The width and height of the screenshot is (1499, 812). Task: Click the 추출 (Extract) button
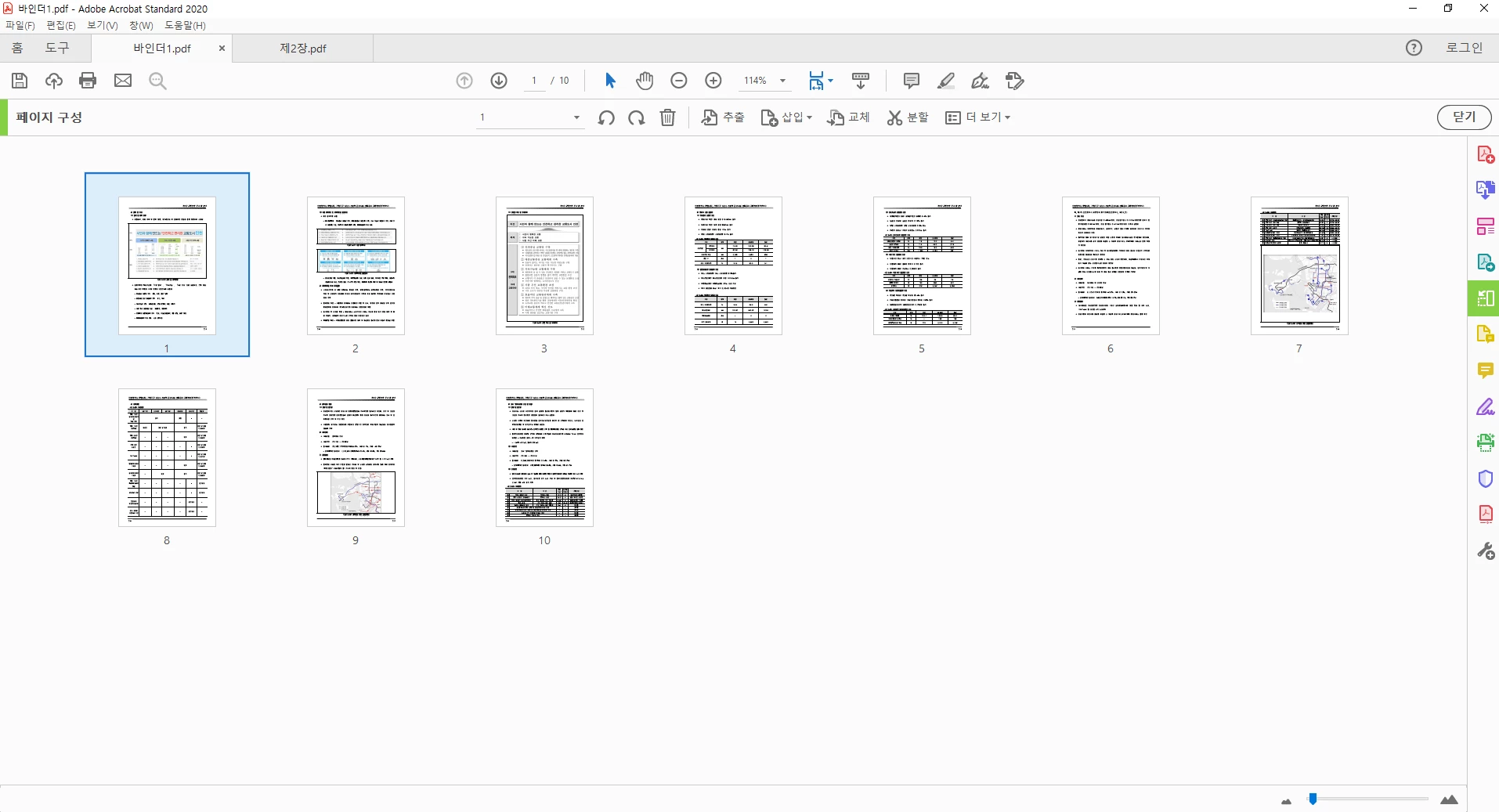tap(723, 117)
